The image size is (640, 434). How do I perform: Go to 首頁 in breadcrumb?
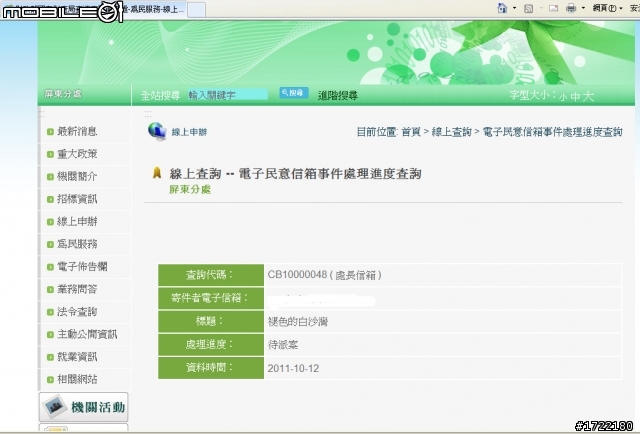[411, 132]
